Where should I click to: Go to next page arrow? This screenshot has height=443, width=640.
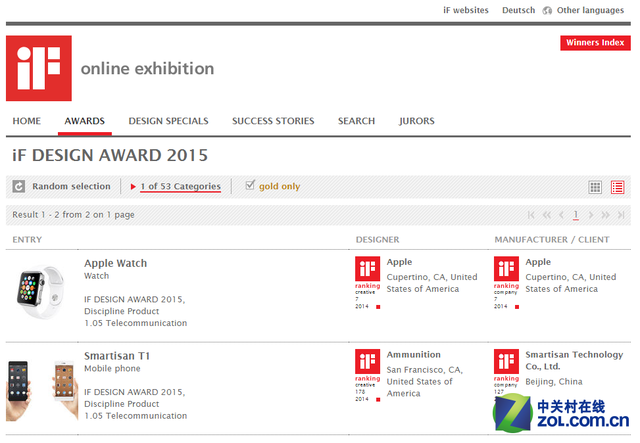click(x=590, y=215)
